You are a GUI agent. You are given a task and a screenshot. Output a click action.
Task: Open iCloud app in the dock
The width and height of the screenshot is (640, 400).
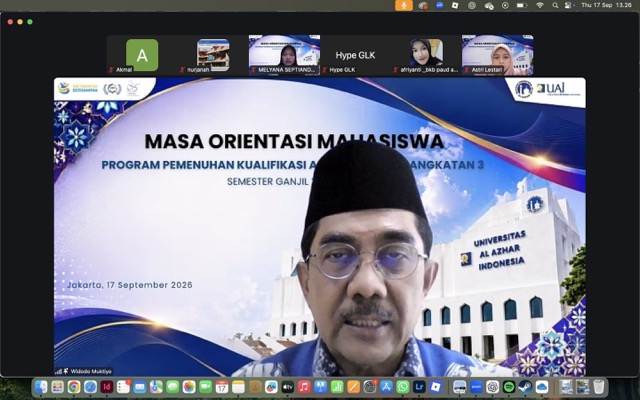pos(542,387)
